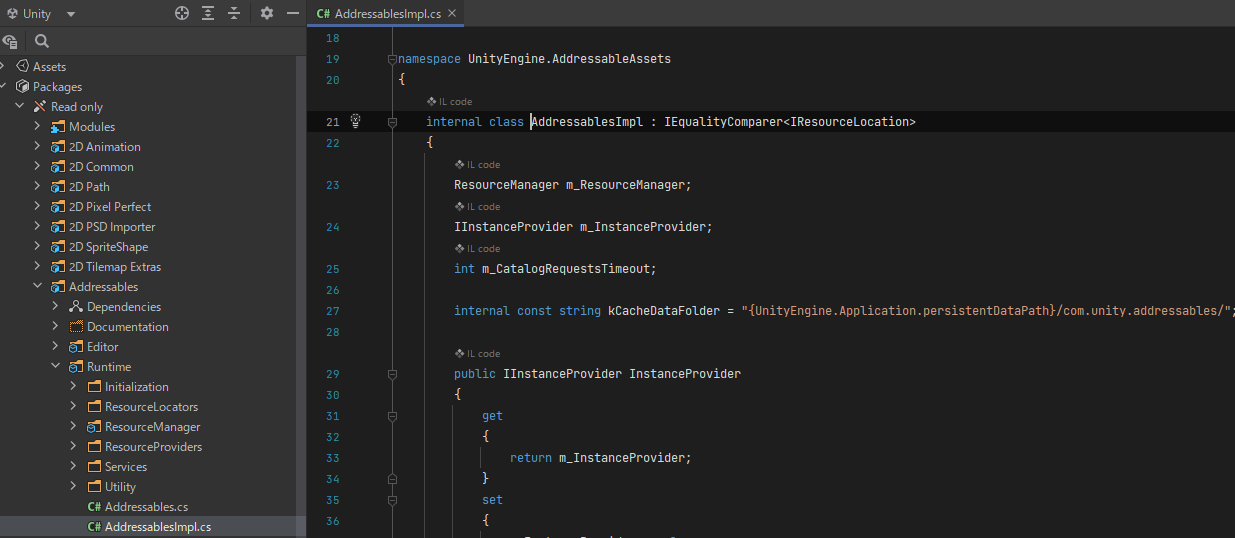Select the Services folder

click(126, 466)
